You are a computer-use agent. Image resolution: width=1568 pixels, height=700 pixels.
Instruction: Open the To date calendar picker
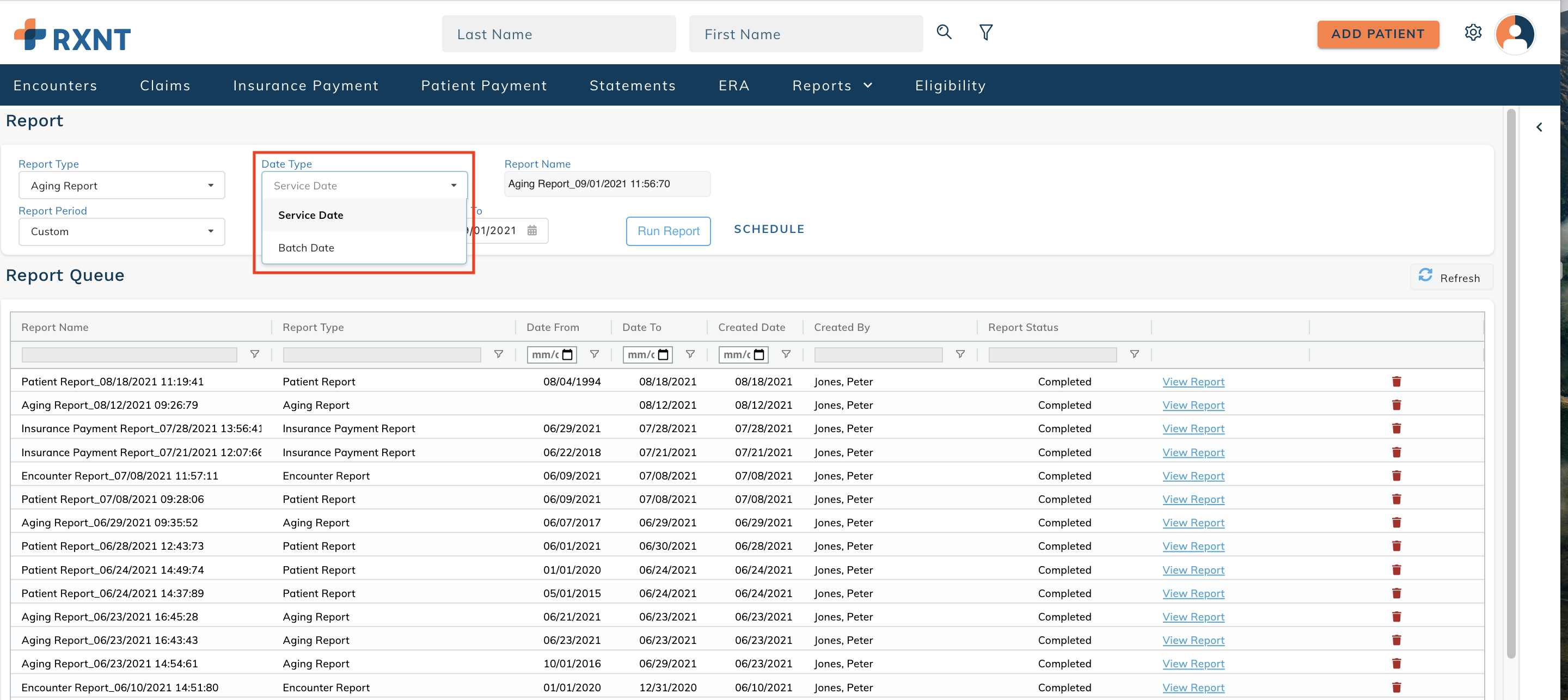(532, 231)
